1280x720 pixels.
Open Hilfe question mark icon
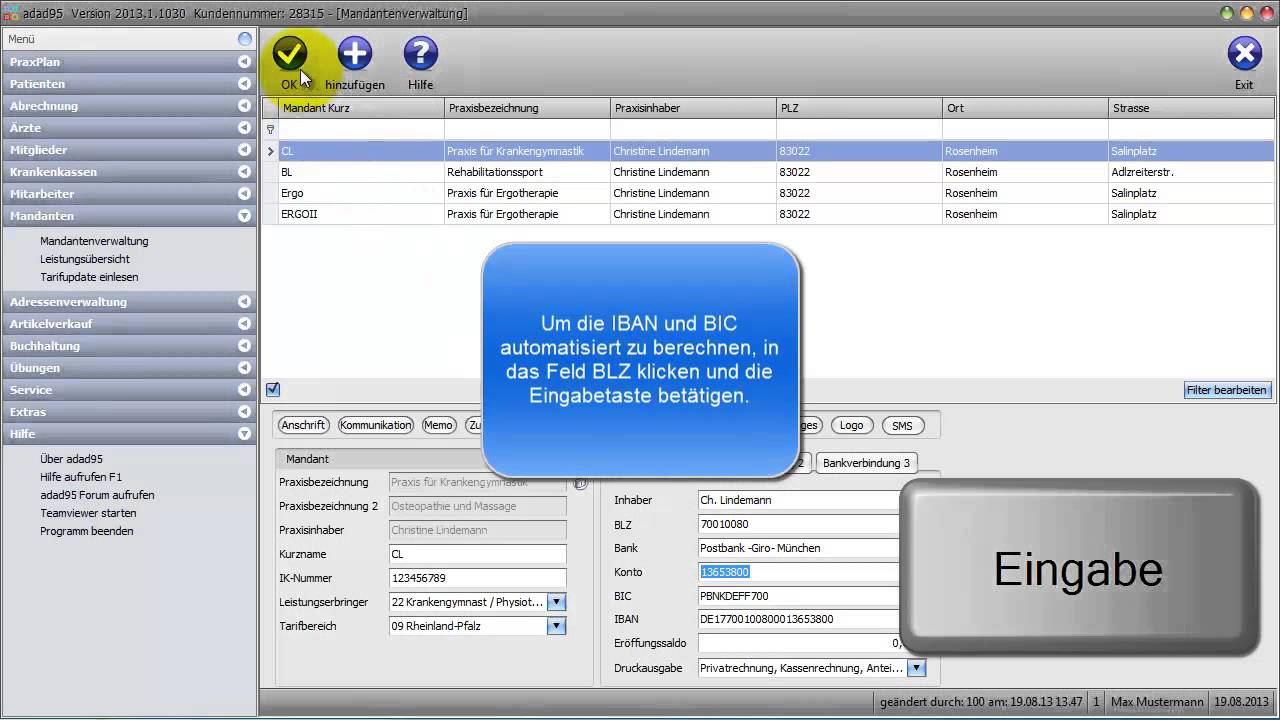(x=420, y=54)
